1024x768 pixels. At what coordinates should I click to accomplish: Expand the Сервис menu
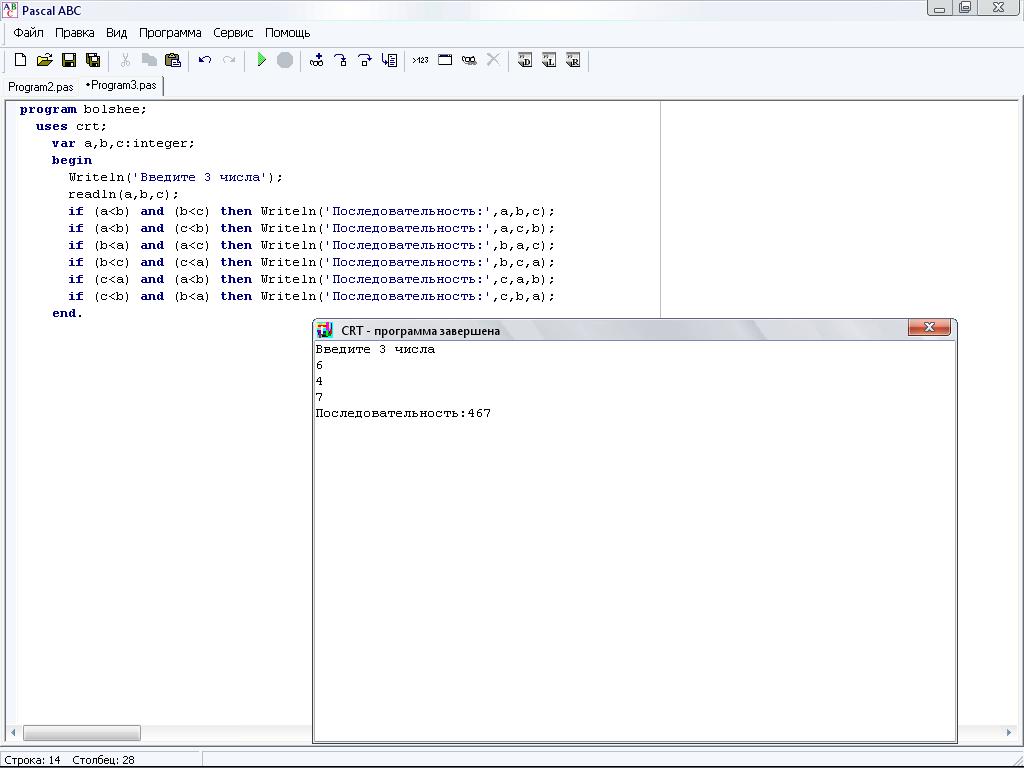tap(233, 33)
